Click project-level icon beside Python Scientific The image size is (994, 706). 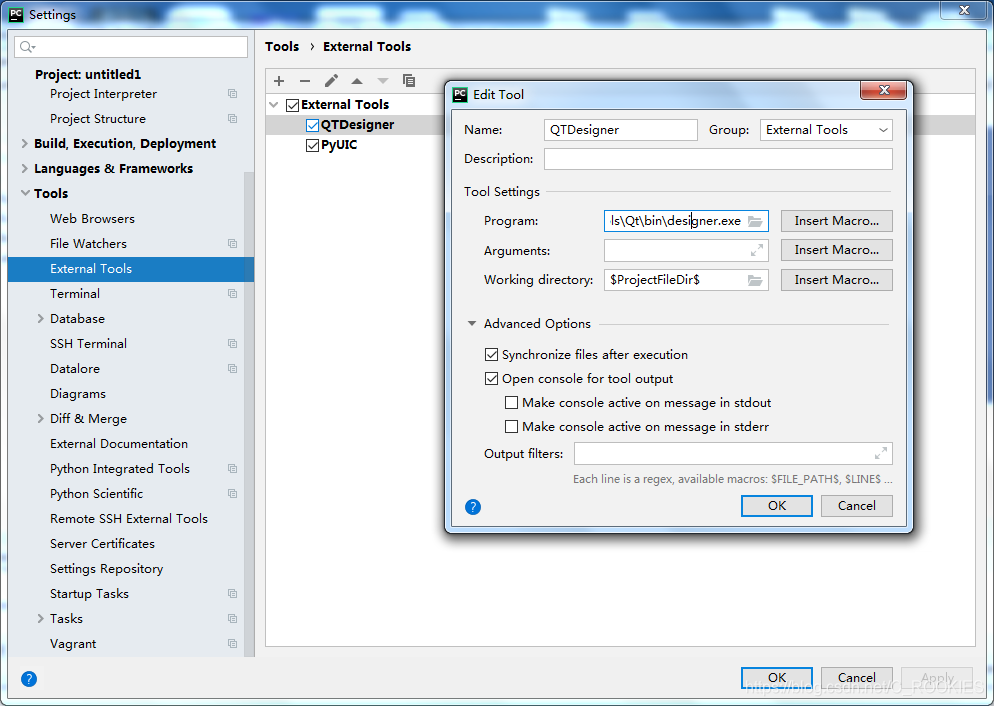tap(233, 494)
